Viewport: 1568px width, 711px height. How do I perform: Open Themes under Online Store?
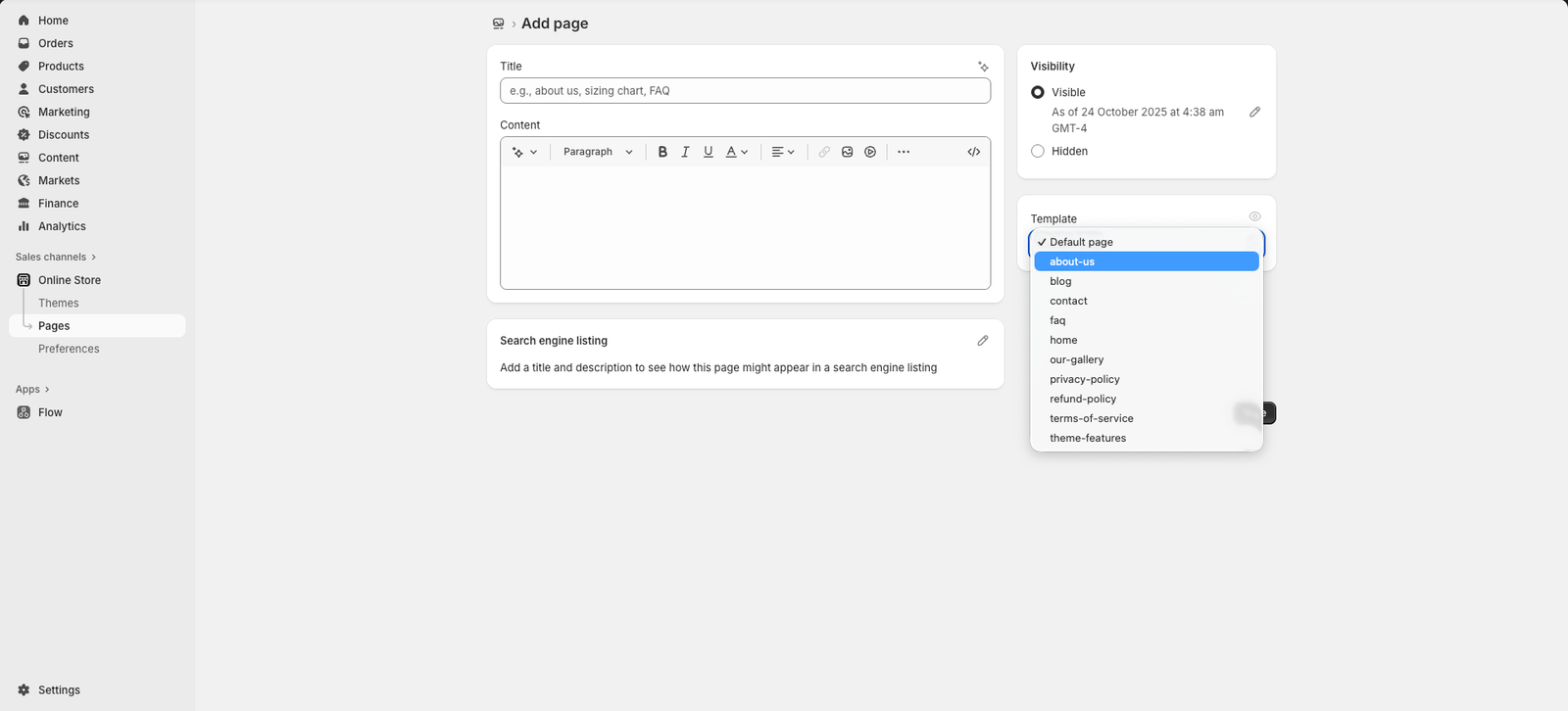click(x=59, y=303)
